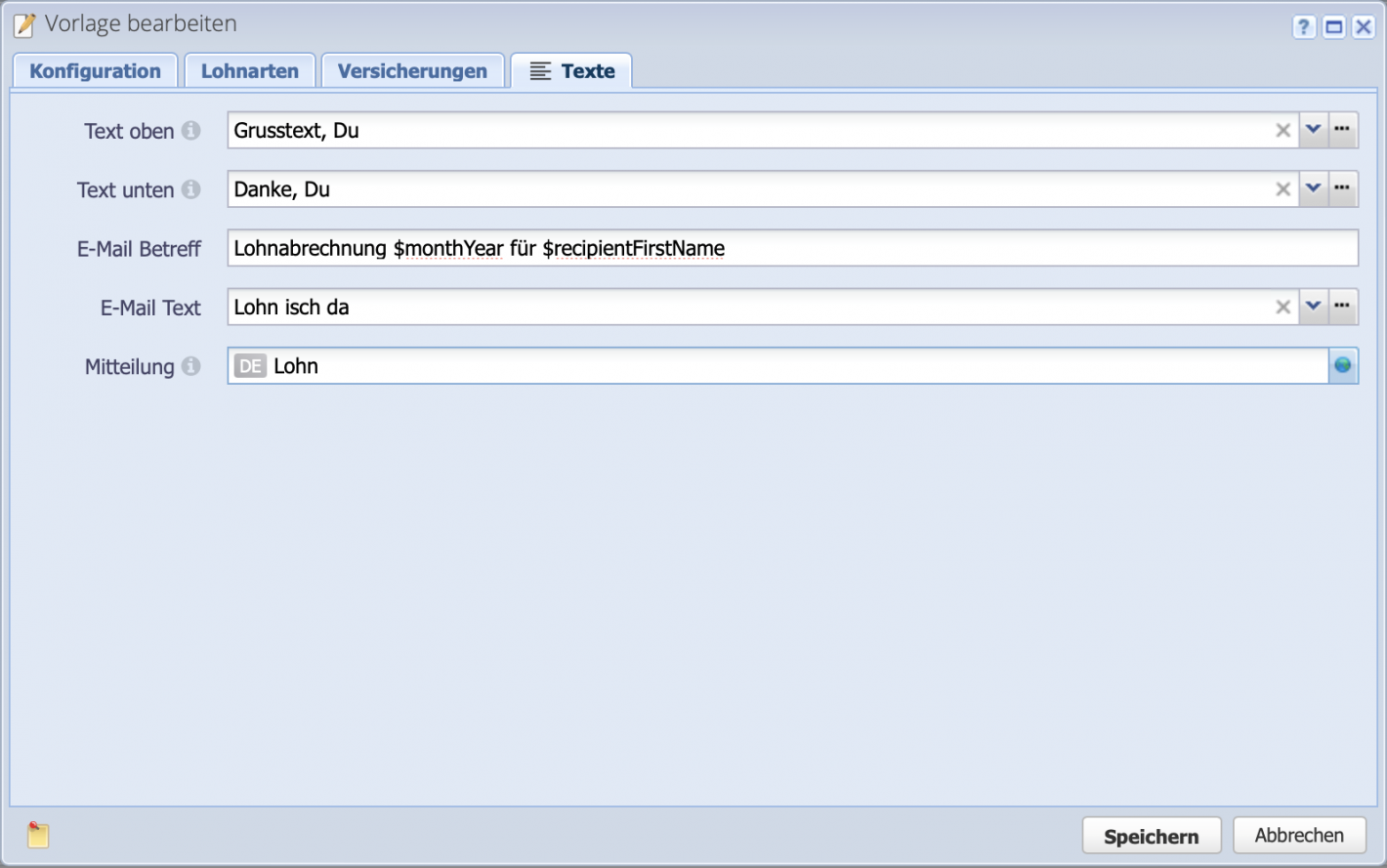Switch to the Lohnarten tab
The height and width of the screenshot is (868, 1387).
pyautogui.click(x=249, y=69)
